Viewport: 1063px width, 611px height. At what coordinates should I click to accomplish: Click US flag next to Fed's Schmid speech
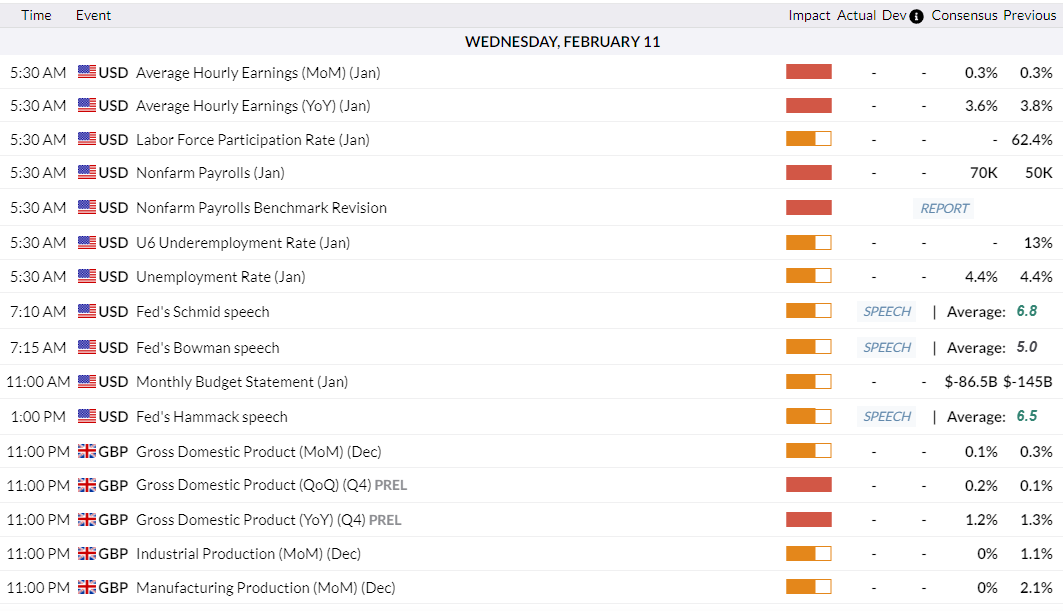(87, 311)
